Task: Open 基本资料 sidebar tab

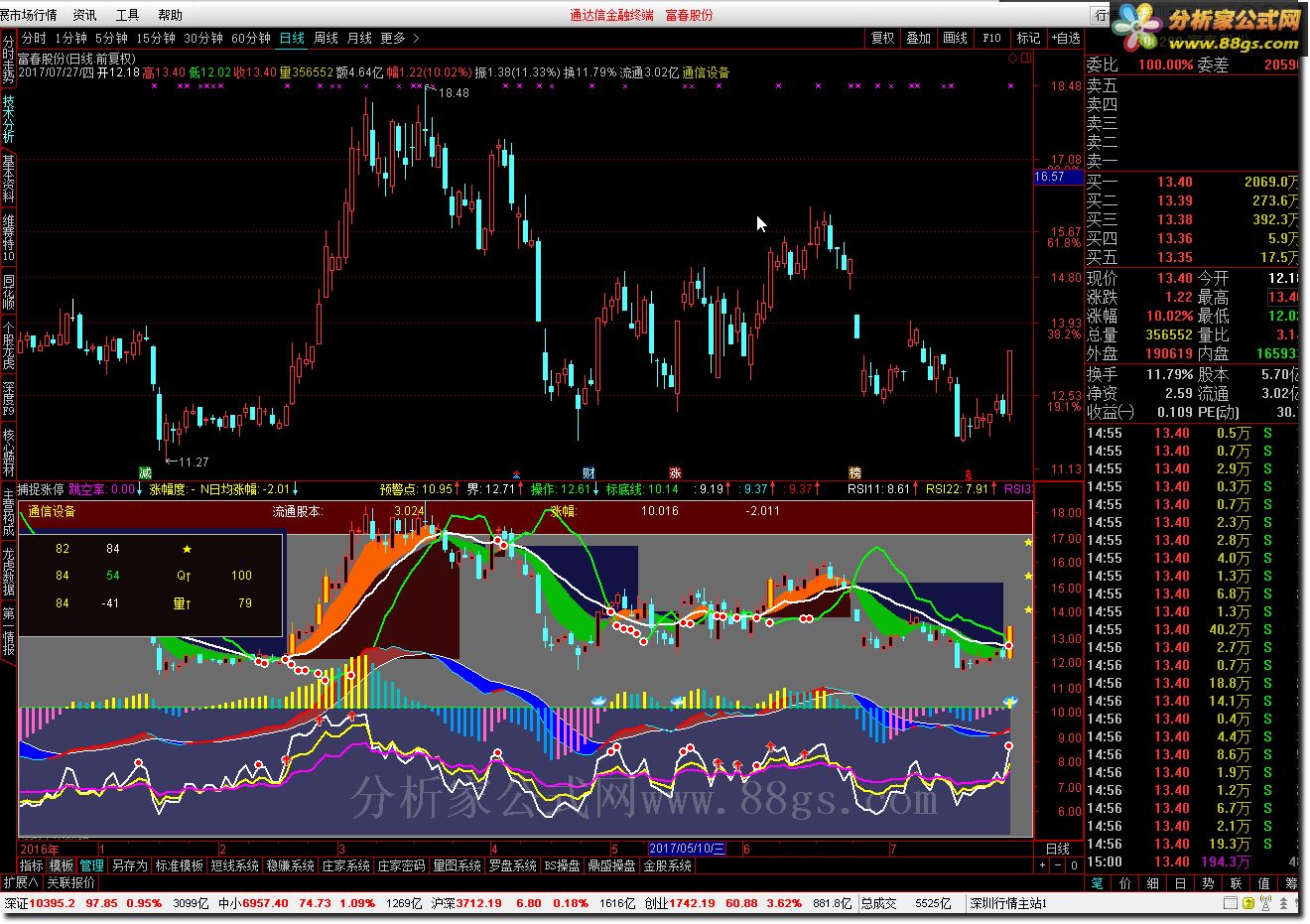Action: tap(8, 180)
